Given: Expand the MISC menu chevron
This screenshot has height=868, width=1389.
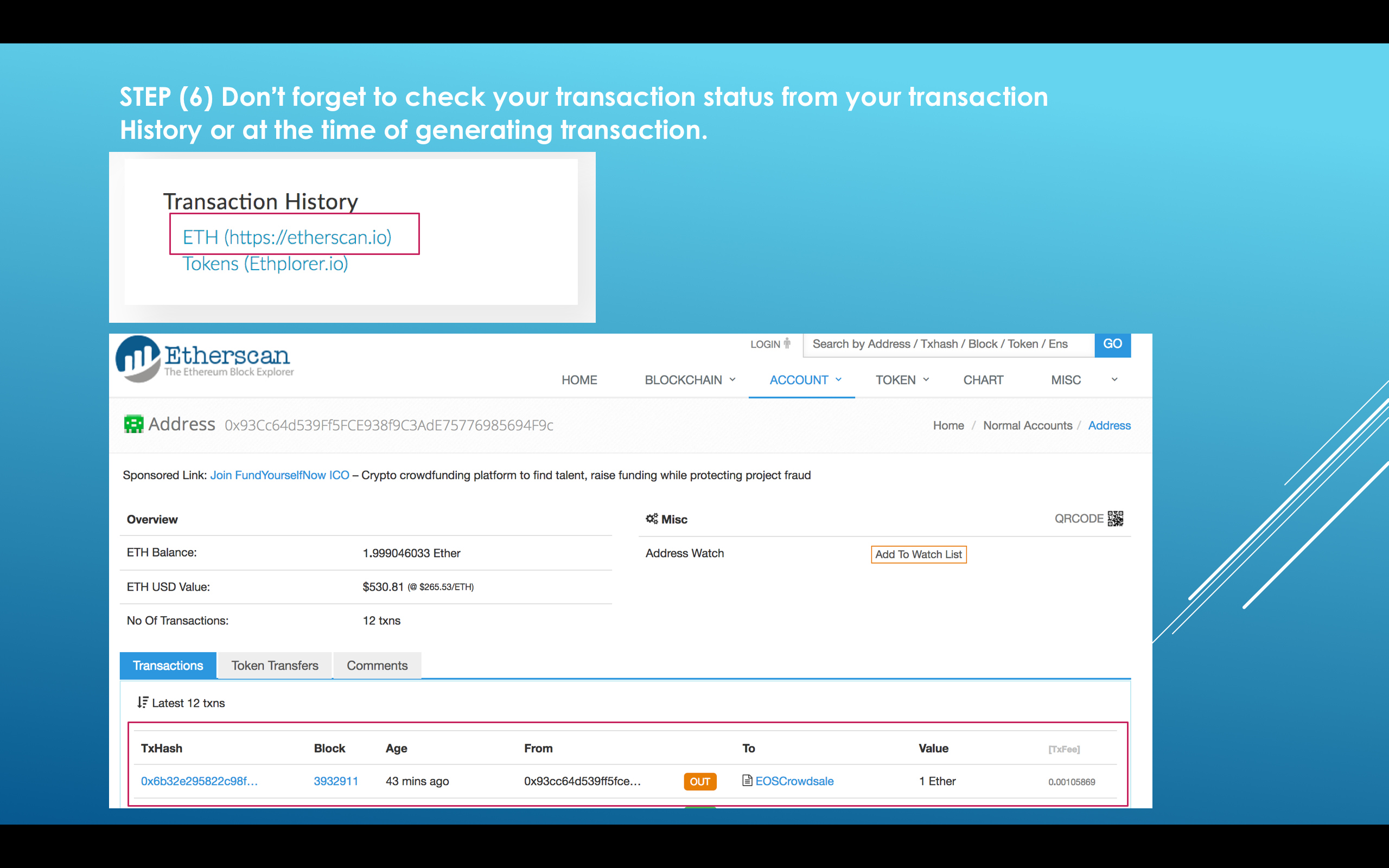Looking at the screenshot, I should click(x=1114, y=379).
